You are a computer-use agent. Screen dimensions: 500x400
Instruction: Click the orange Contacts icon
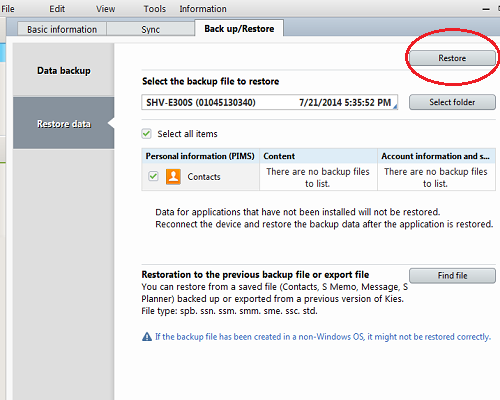point(173,176)
